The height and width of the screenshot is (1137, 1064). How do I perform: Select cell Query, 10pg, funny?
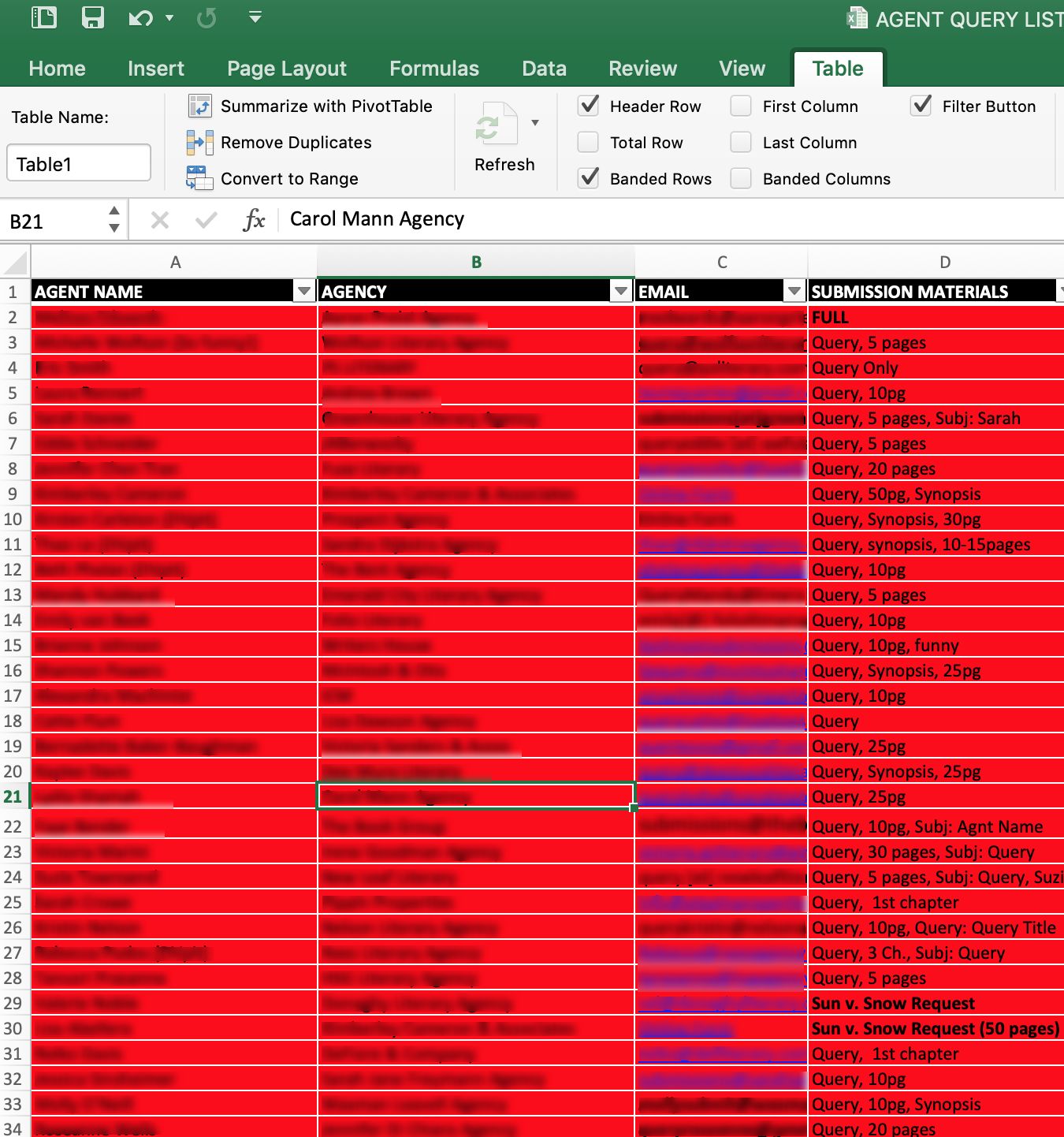(x=936, y=645)
